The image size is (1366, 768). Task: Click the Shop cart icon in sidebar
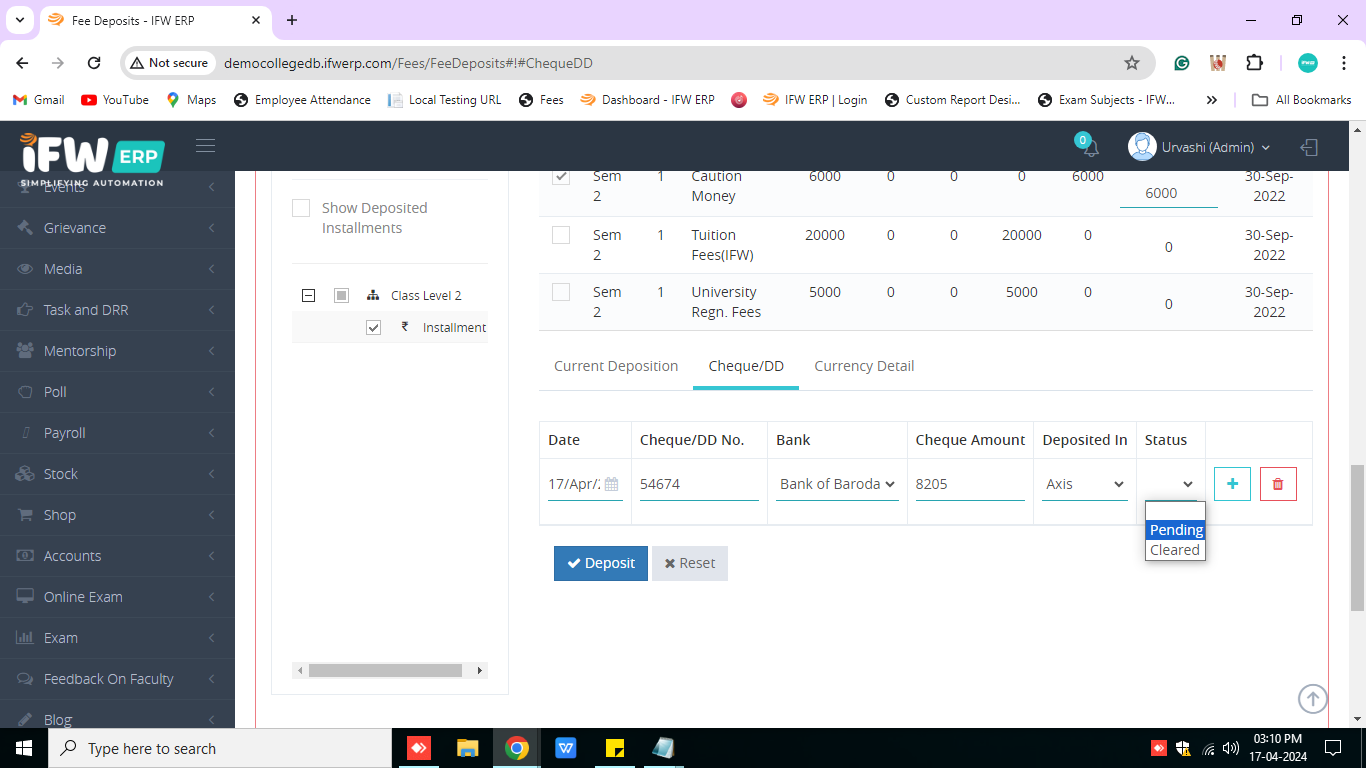(26, 515)
